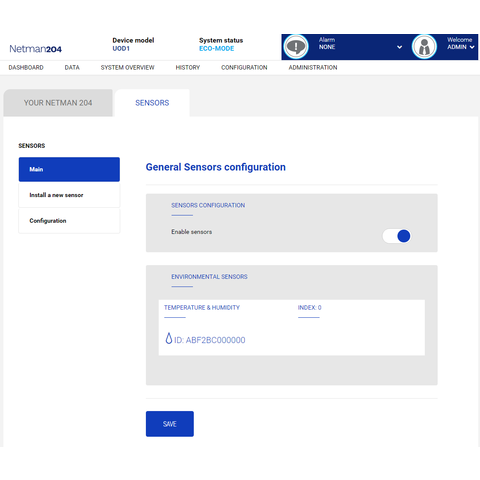Open Install a new sensor
Viewport: 480px width, 480px height.
point(69,195)
